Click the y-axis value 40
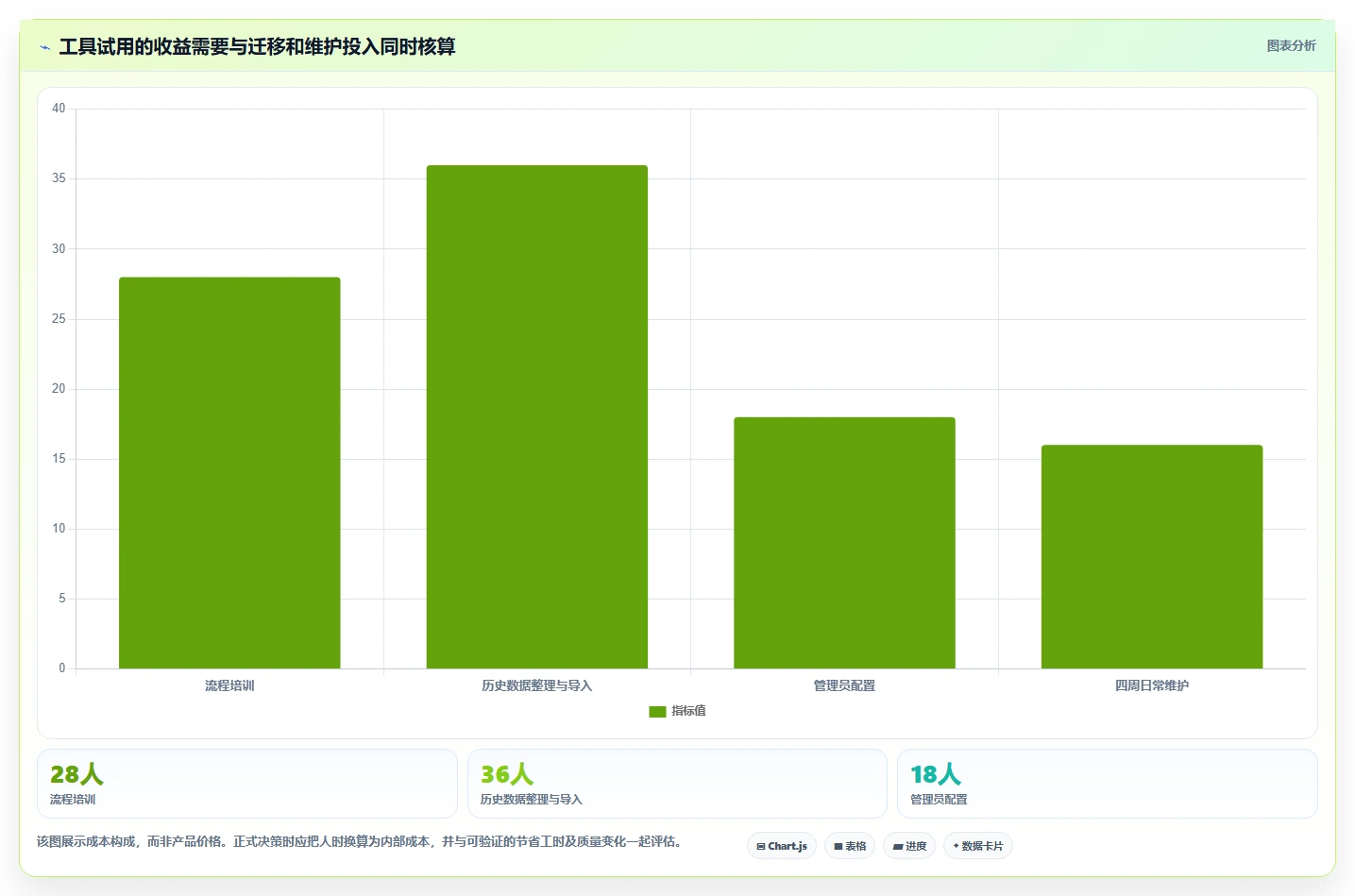The image size is (1355, 896). pyautogui.click(x=59, y=109)
